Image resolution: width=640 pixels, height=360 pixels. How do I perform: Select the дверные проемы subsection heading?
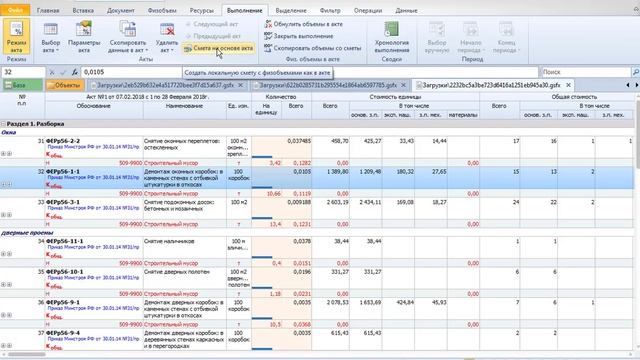27,233
